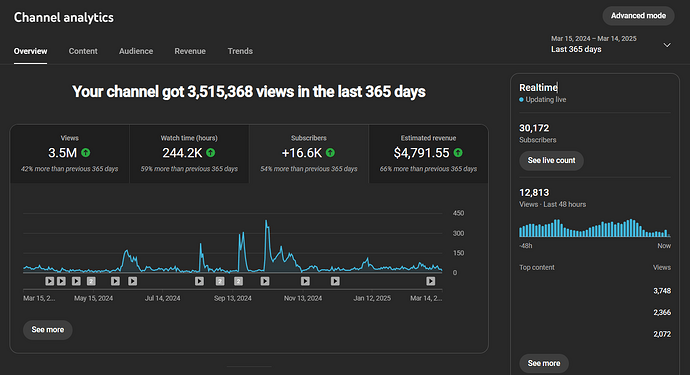Screen dimensions: 690x375
Task: Click See more in the Realtime panel
Action: pyautogui.click(x=544, y=363)
